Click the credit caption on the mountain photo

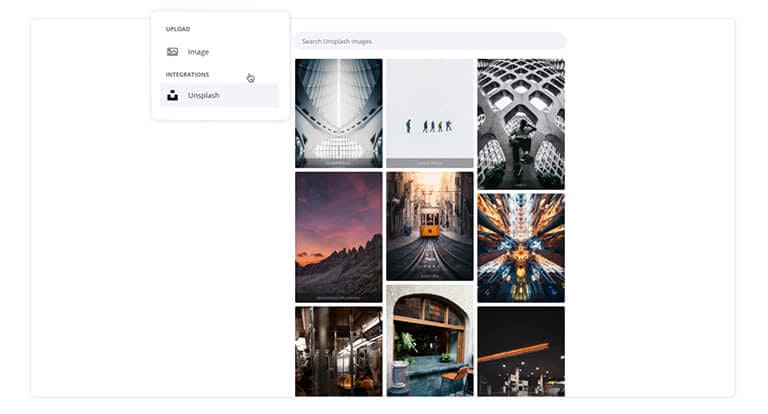[338, 297]
